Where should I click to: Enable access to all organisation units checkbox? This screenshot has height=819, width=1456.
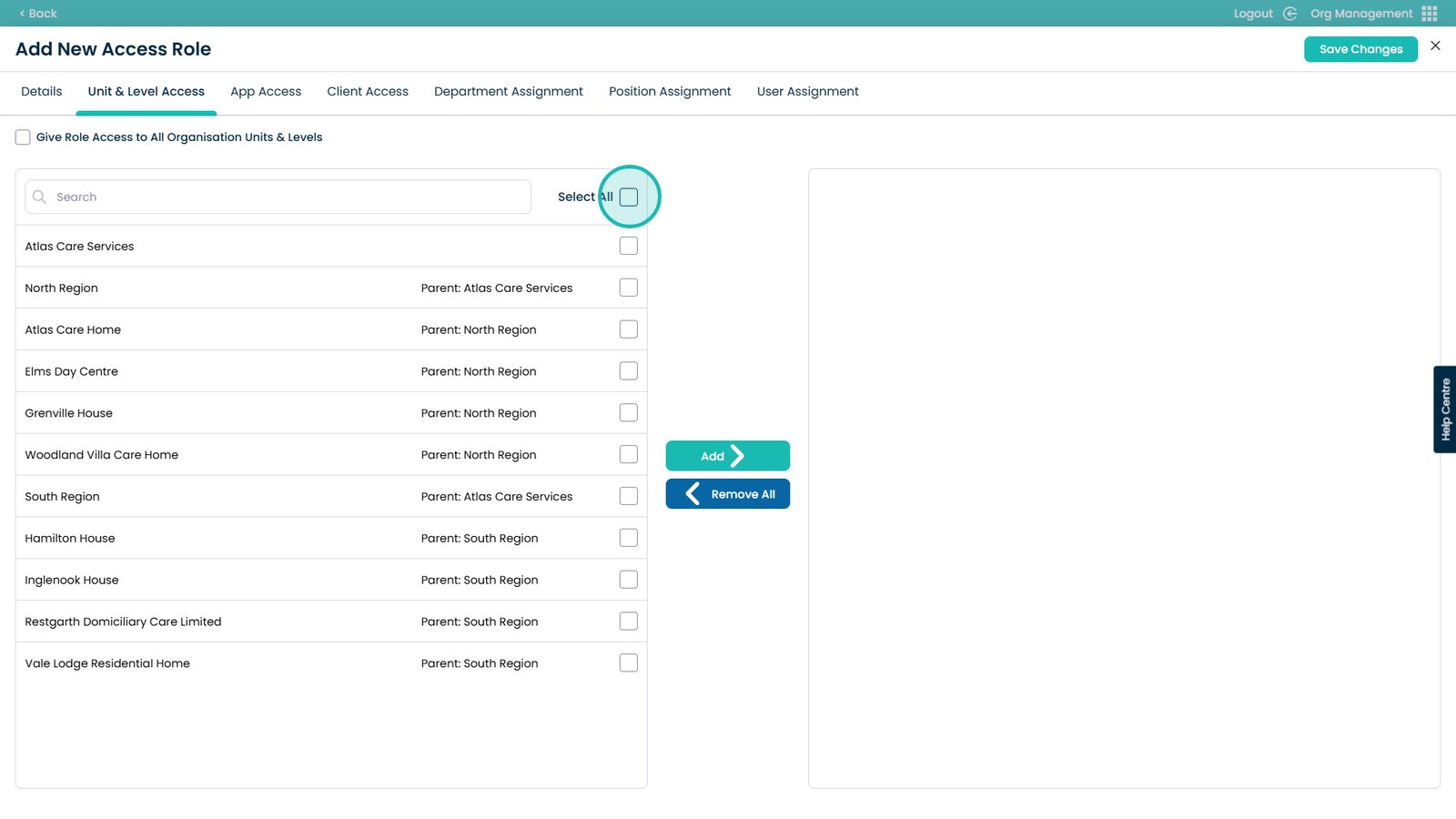tap(23, 137)
